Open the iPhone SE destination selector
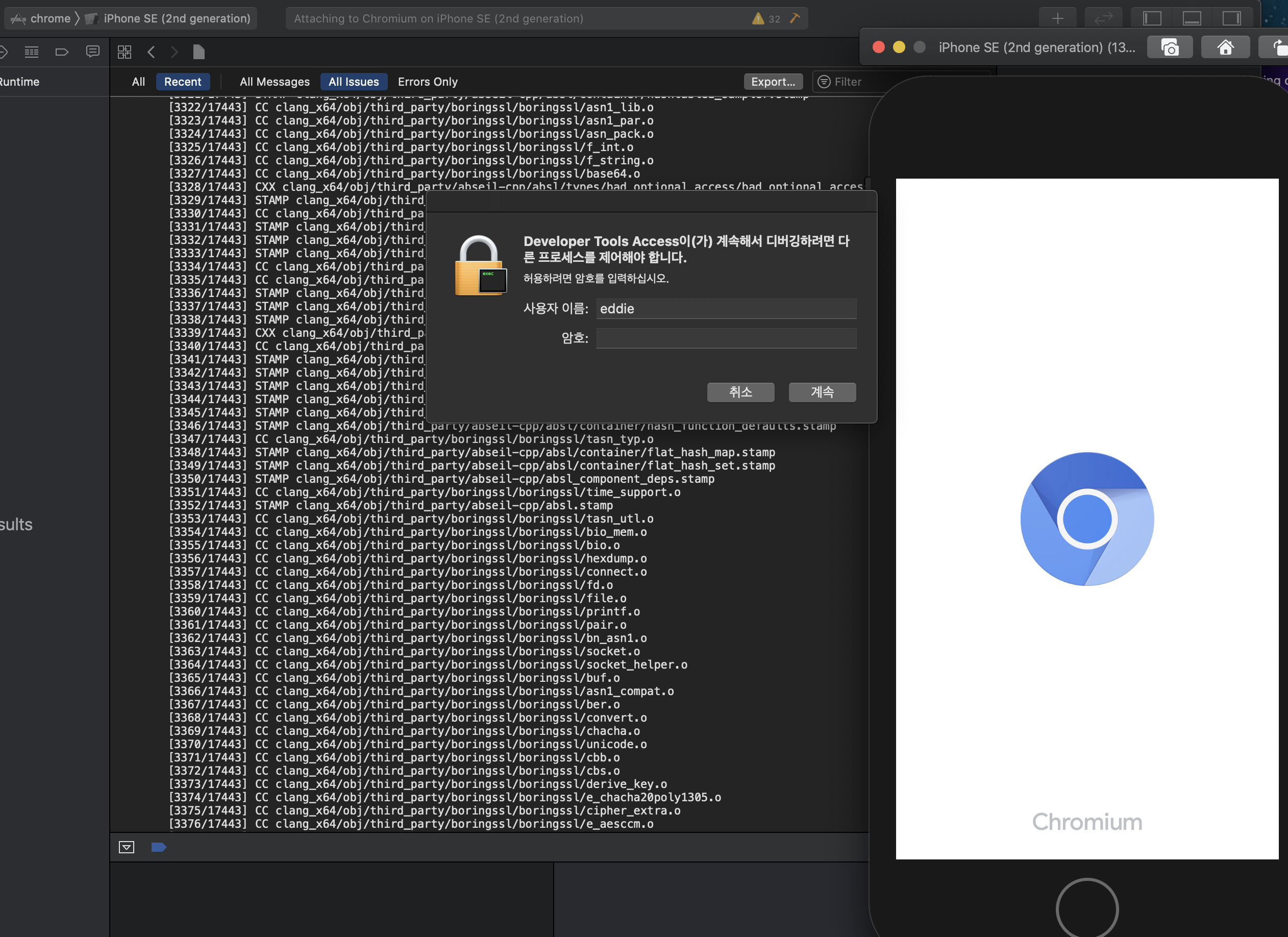 (168, 19)
